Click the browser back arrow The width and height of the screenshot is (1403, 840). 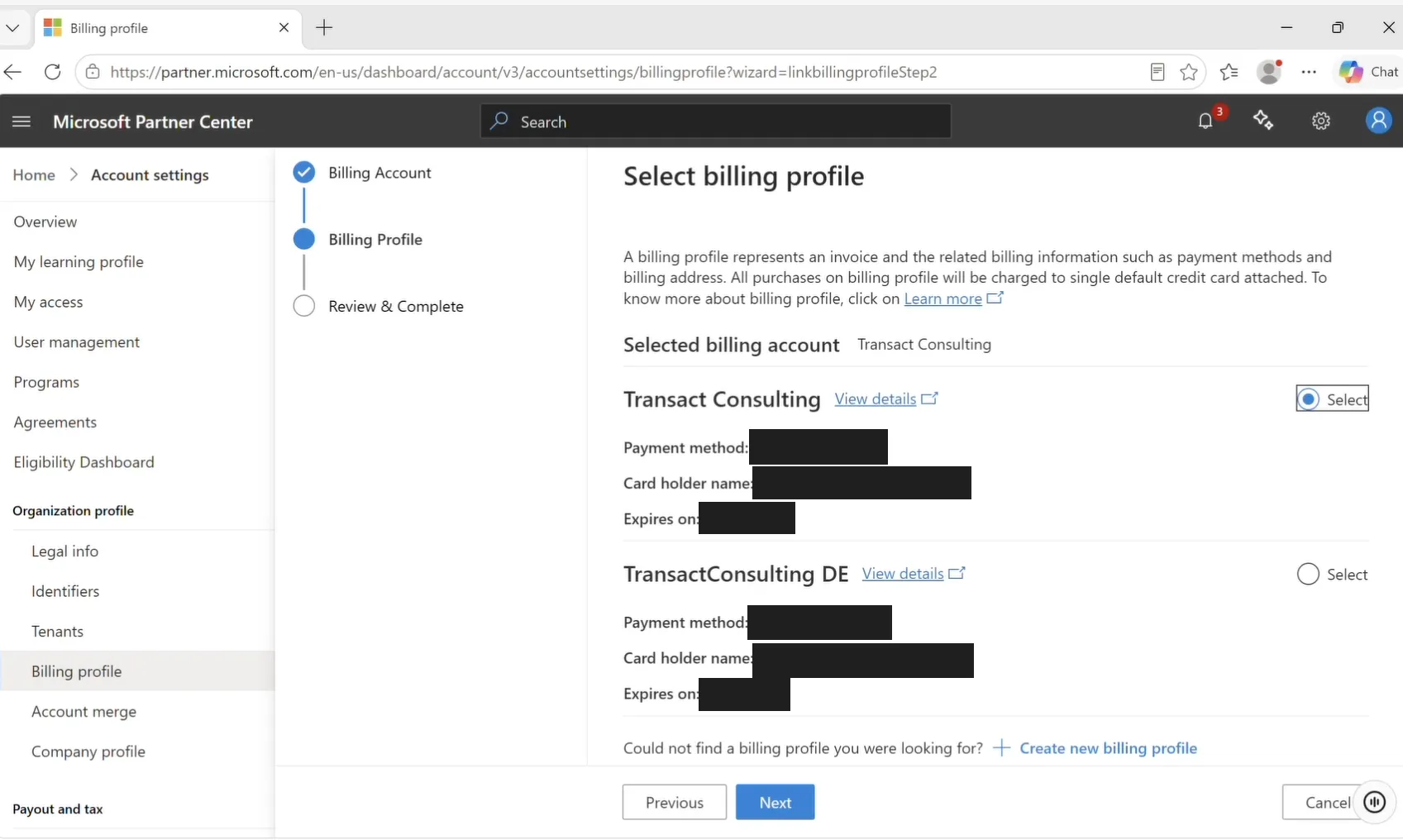[x=12, y=72]
